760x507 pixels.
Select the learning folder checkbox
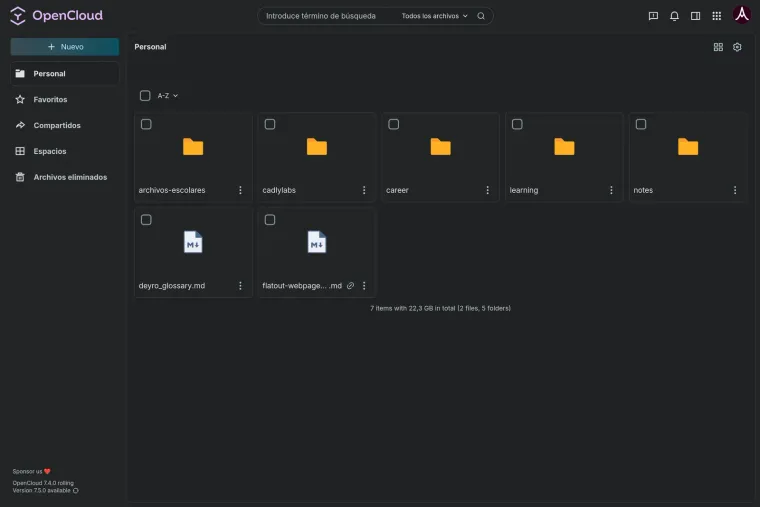pos(517,124)
